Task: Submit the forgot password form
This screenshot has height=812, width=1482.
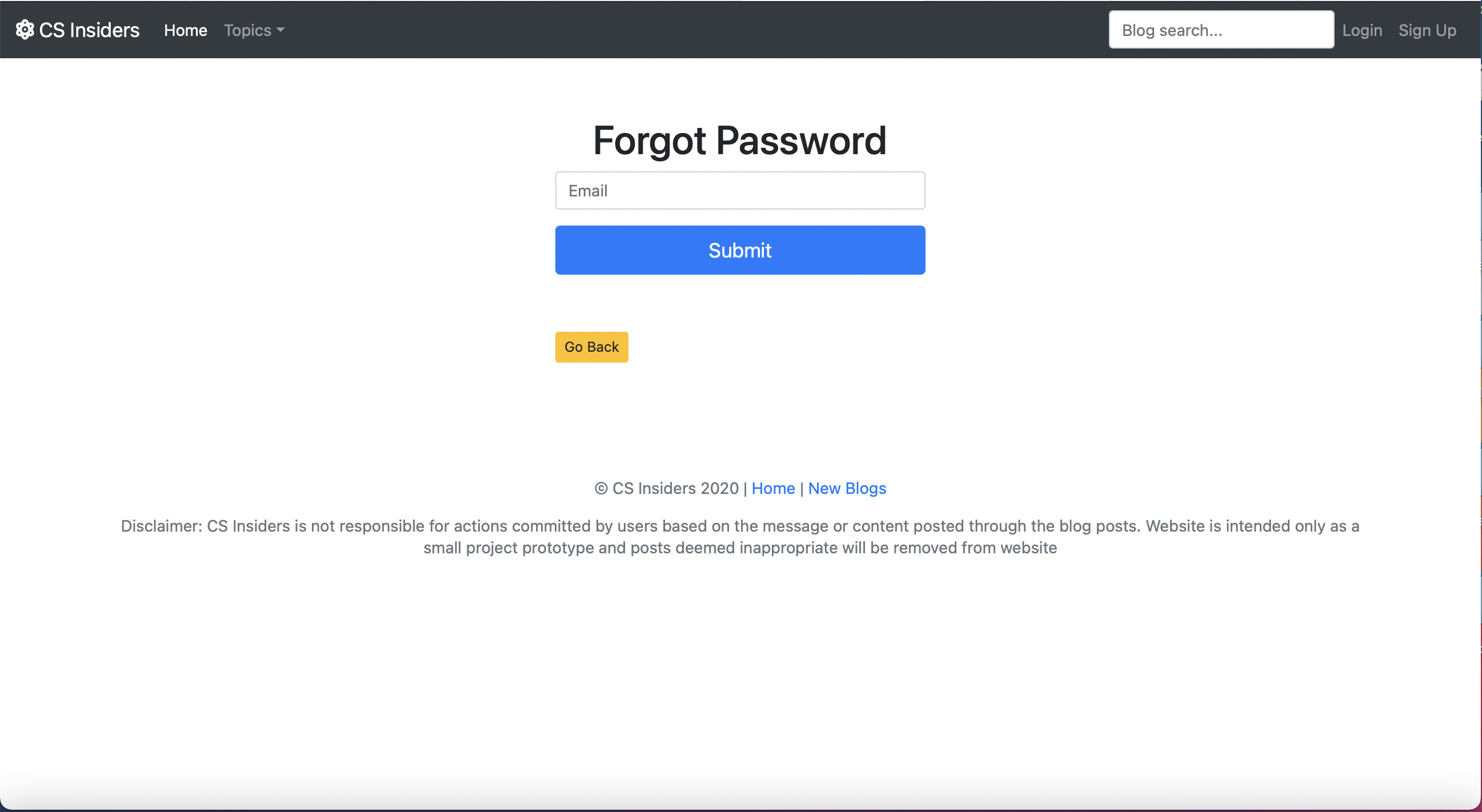Action: click(740, 250)
